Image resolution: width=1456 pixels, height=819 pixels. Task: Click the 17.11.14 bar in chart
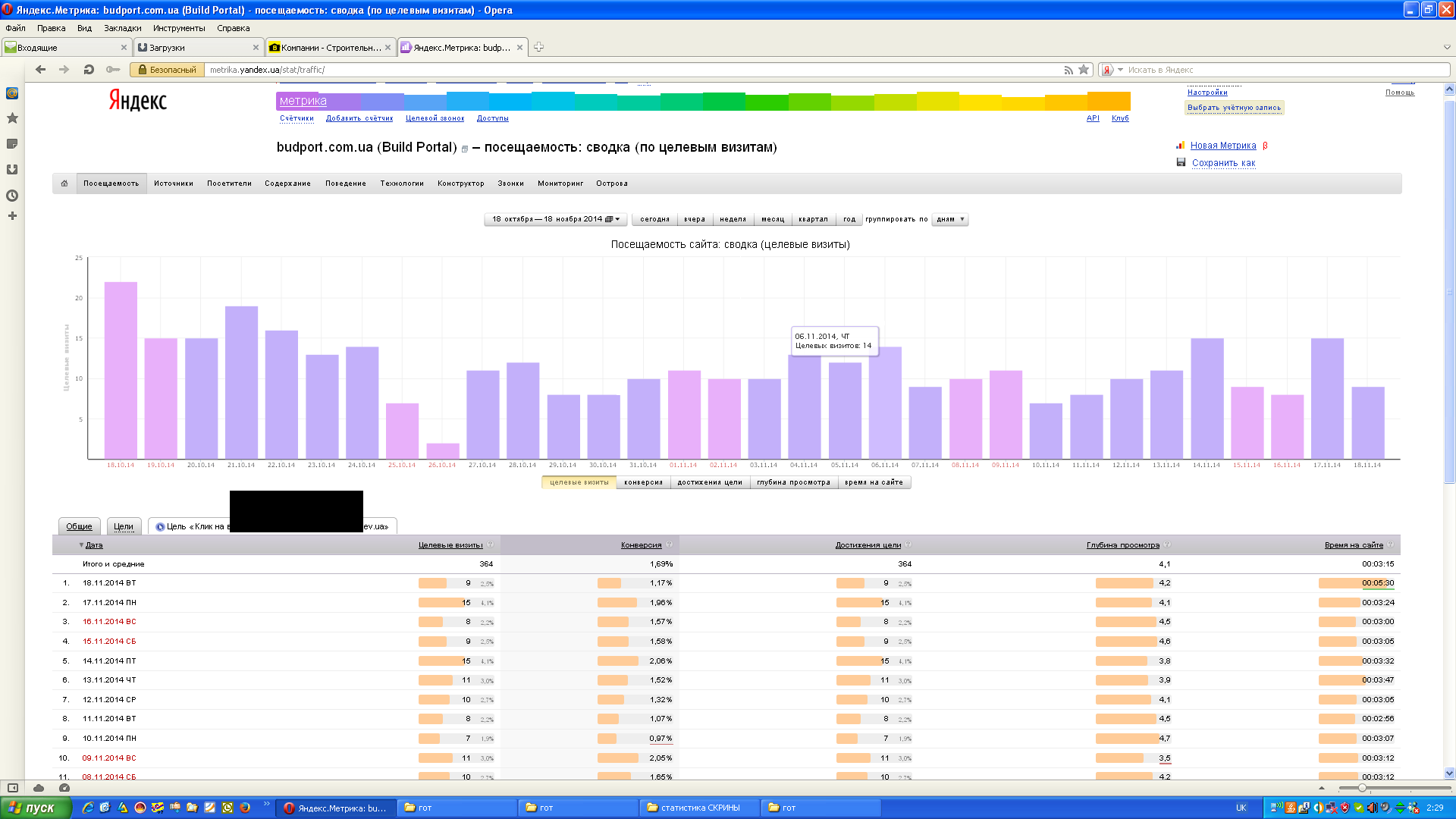coord(1327,398)
